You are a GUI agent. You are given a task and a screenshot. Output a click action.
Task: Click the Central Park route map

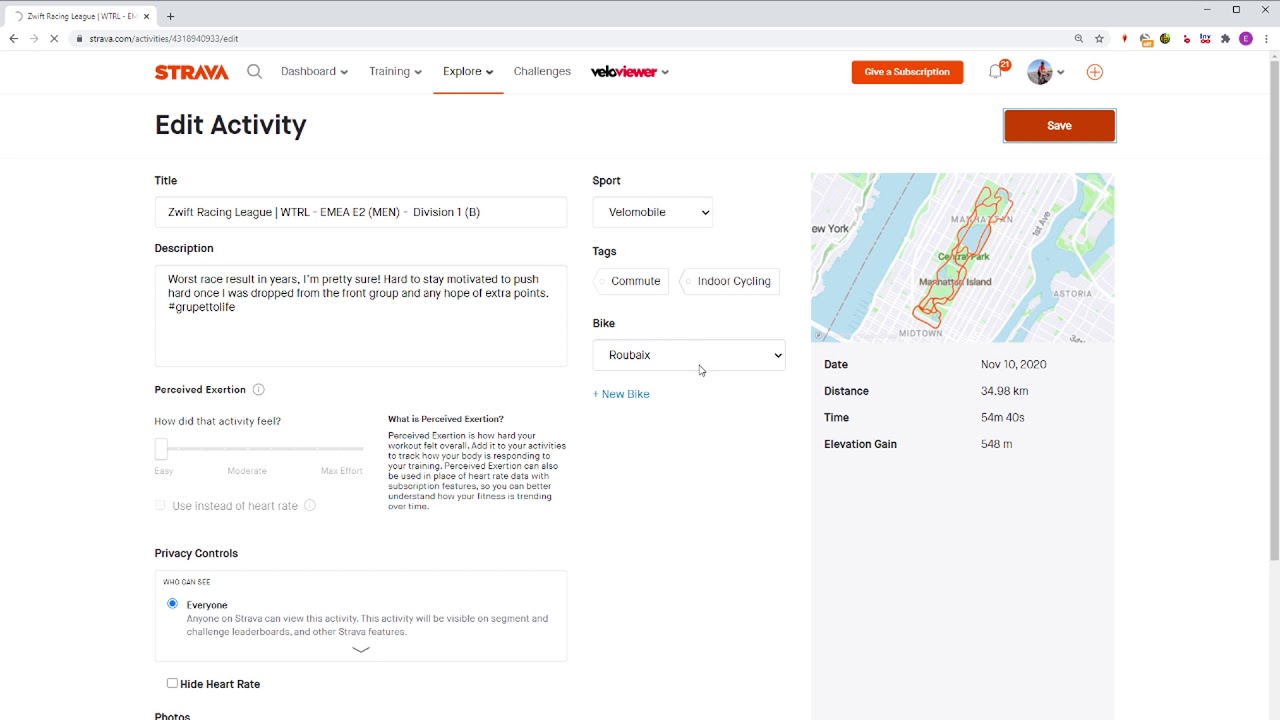(962, 258)
